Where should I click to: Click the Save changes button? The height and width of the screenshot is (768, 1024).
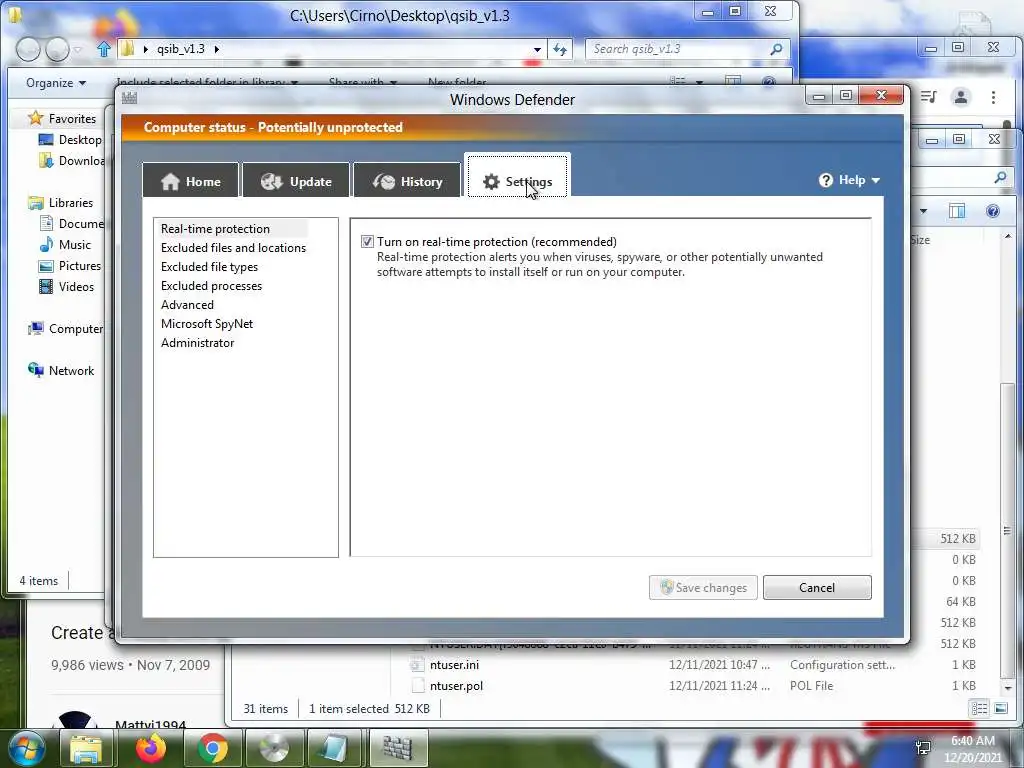pyautogui.click(x=703, y=587)
